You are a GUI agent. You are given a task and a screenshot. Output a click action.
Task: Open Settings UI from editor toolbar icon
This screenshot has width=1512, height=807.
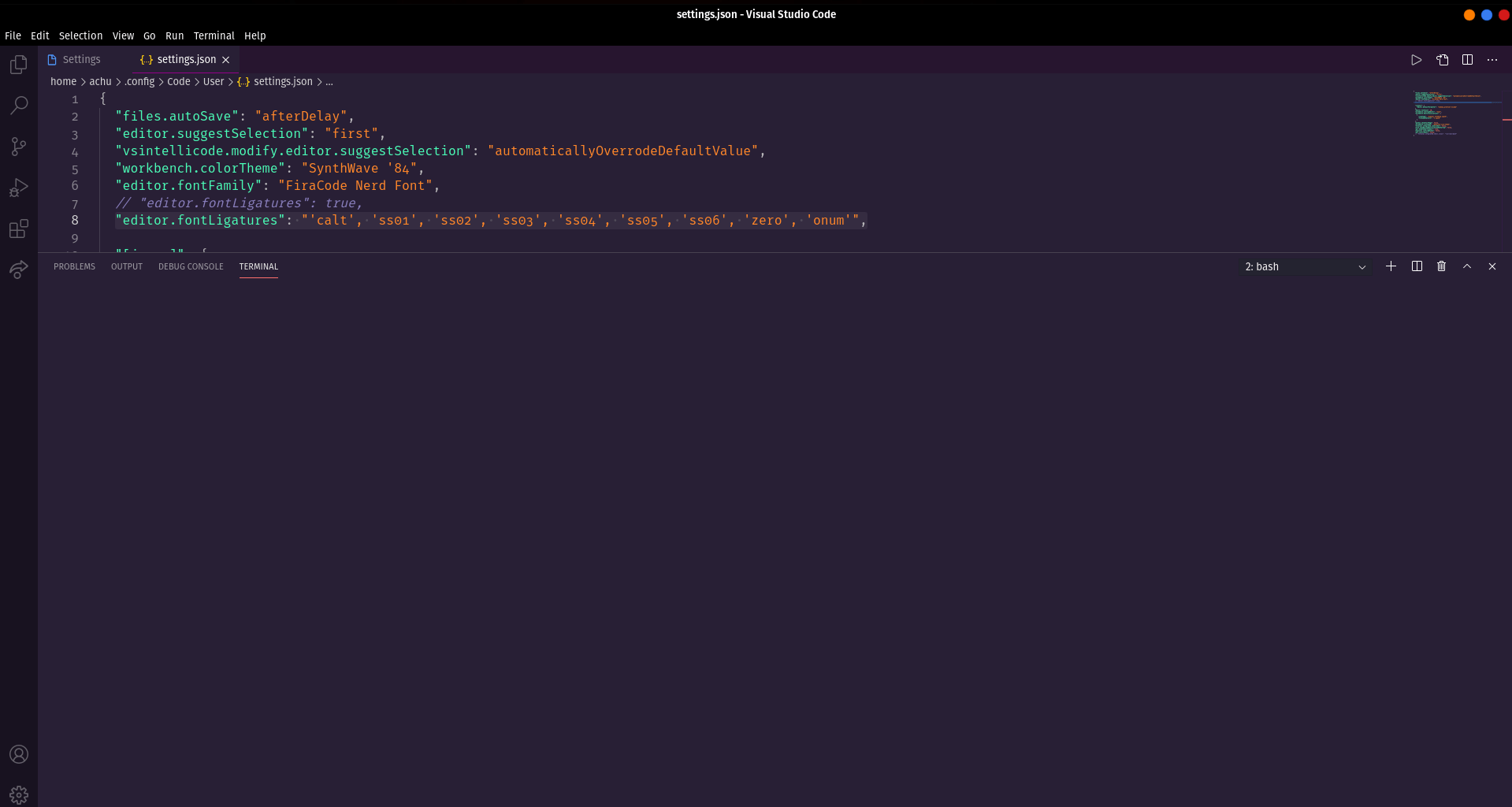click(x=1442, y=60)
